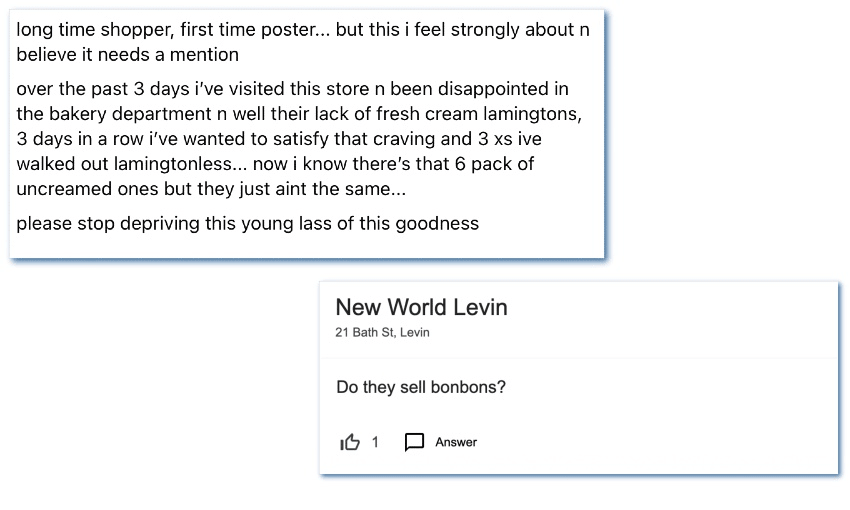Select the question "Do they sell bonbons?"
This screenshot has height=510, width=850.
(x=421, y=387)
